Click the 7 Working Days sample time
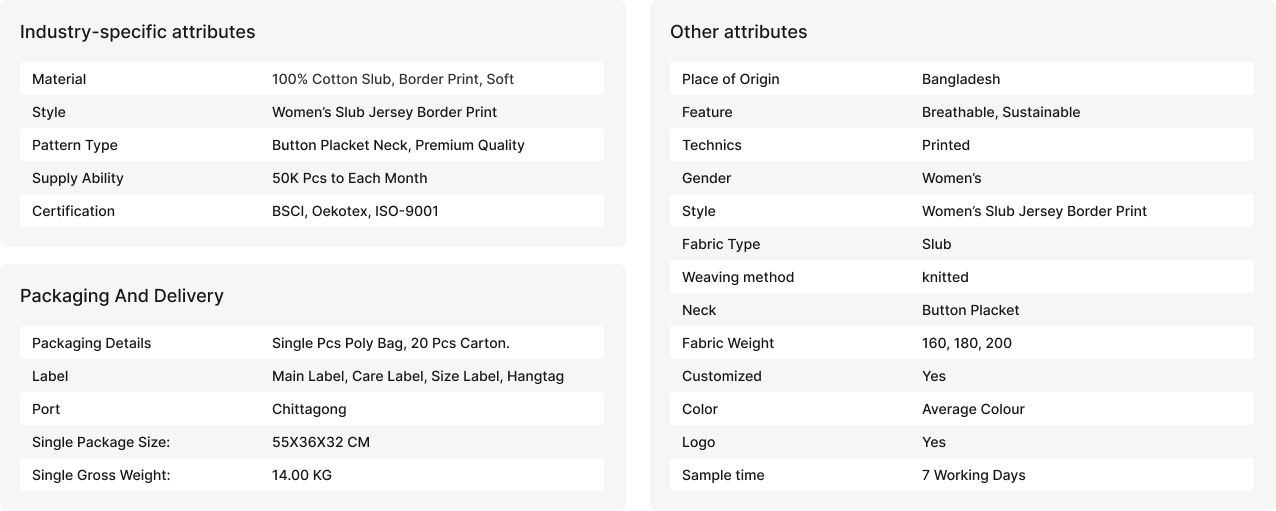Viewport: 1276px width, 511px height. (x=973, y=475)
